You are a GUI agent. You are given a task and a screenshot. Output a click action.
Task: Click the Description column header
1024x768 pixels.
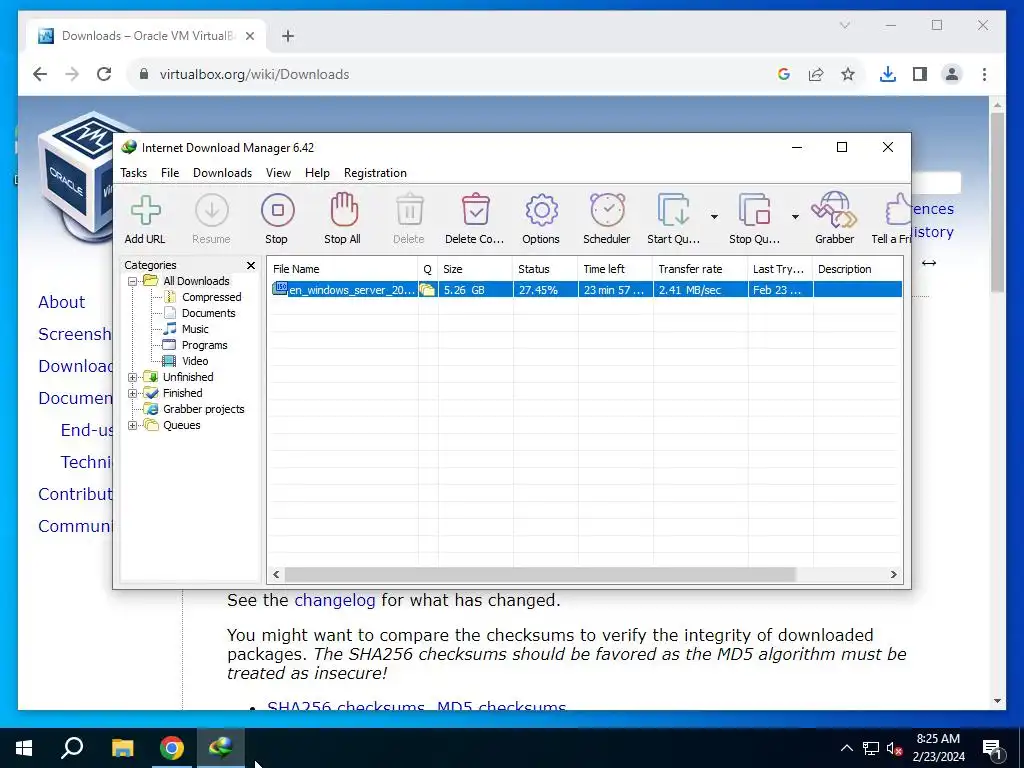pyautogui.click(x=857, y=269)
